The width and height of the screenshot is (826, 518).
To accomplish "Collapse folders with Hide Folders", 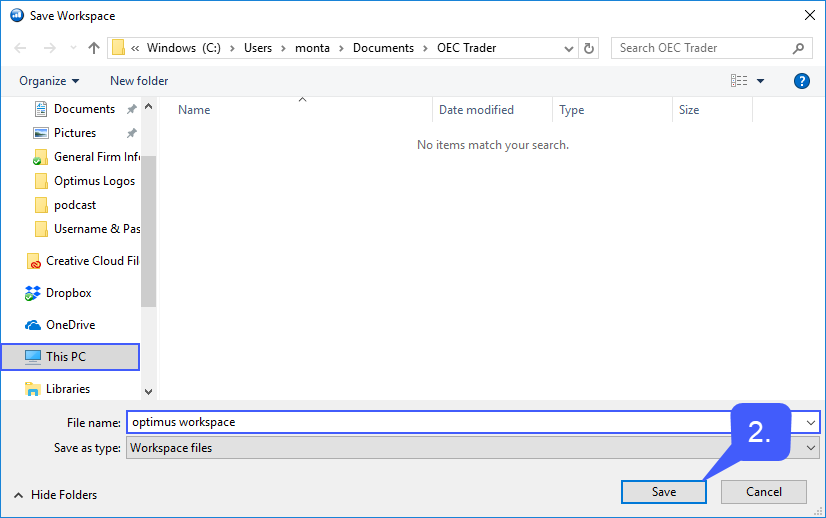I will click(x=55, y=495).
